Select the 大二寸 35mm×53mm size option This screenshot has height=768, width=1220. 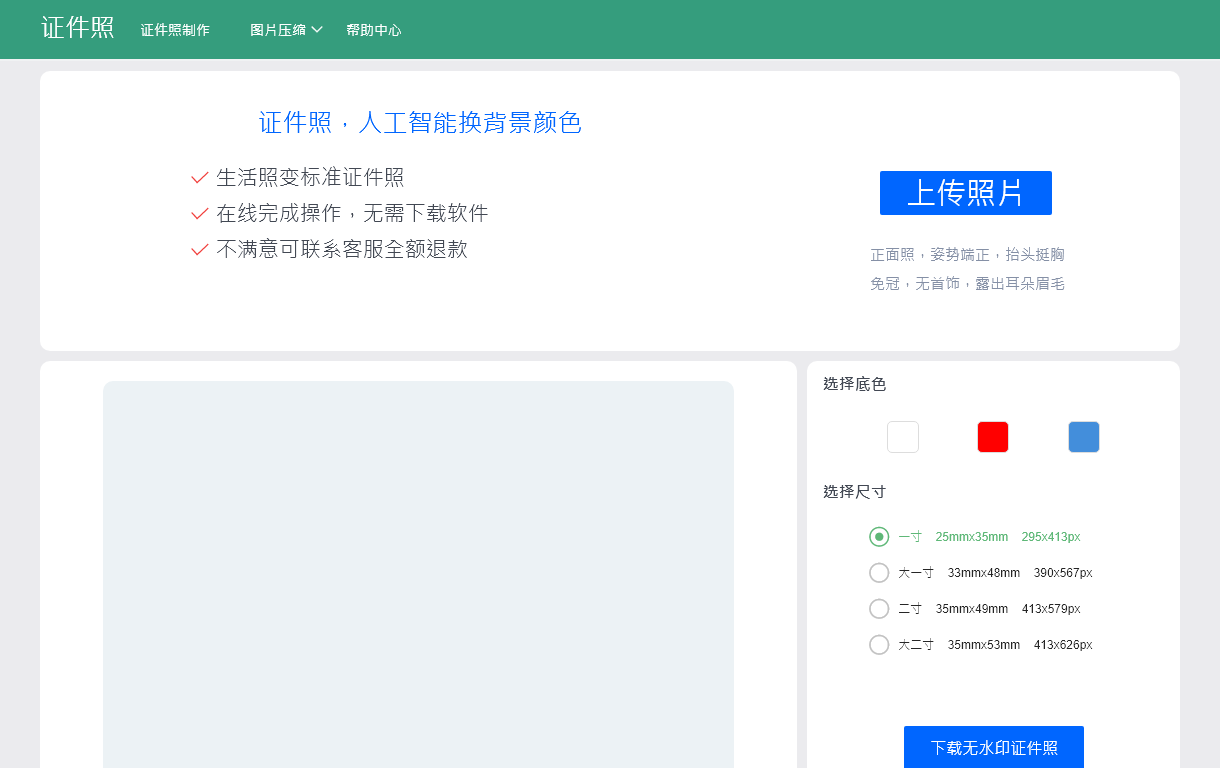(879, 644)
